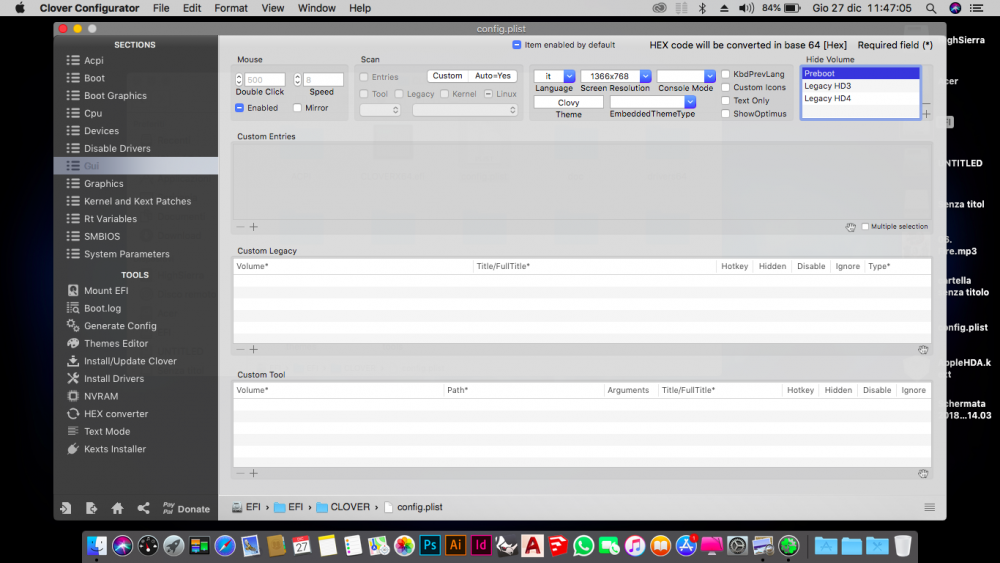Open the Boot section
1000x563 pixels.
pos(94,78)
